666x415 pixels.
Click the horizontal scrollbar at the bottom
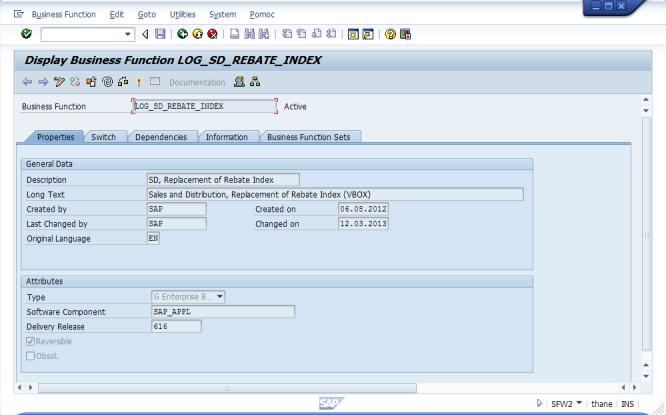tap(227, 388)
